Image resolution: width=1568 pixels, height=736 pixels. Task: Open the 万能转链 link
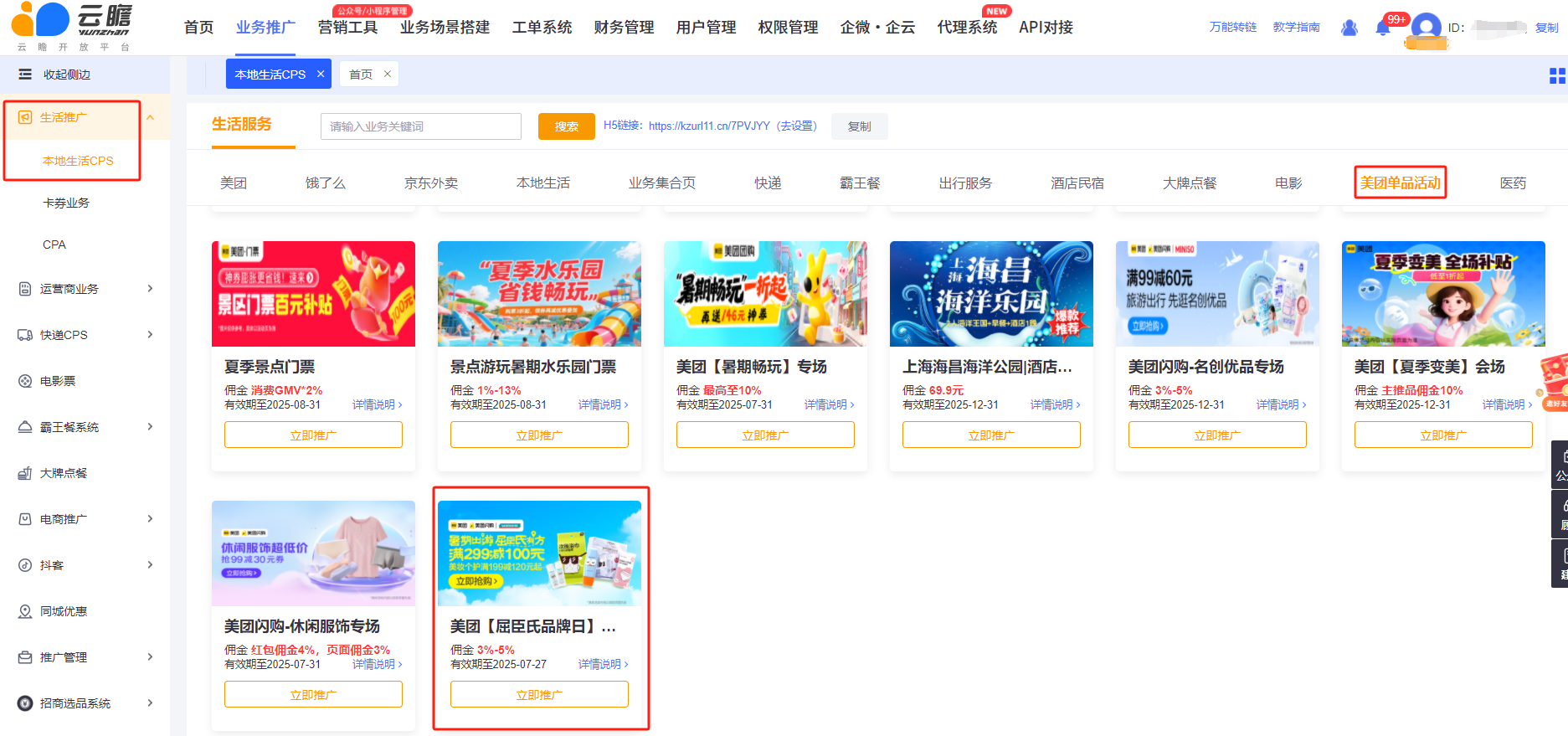tap(1233, 28)
